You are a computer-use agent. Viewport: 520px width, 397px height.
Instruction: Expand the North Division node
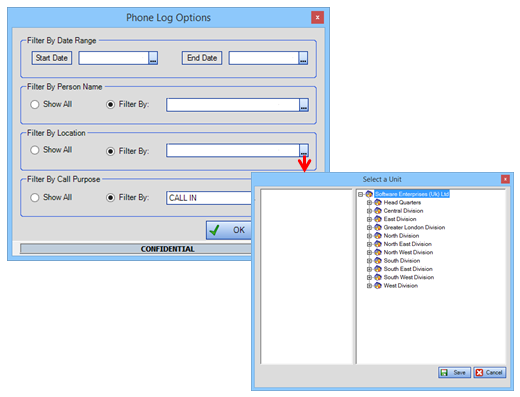pos(369,236)
